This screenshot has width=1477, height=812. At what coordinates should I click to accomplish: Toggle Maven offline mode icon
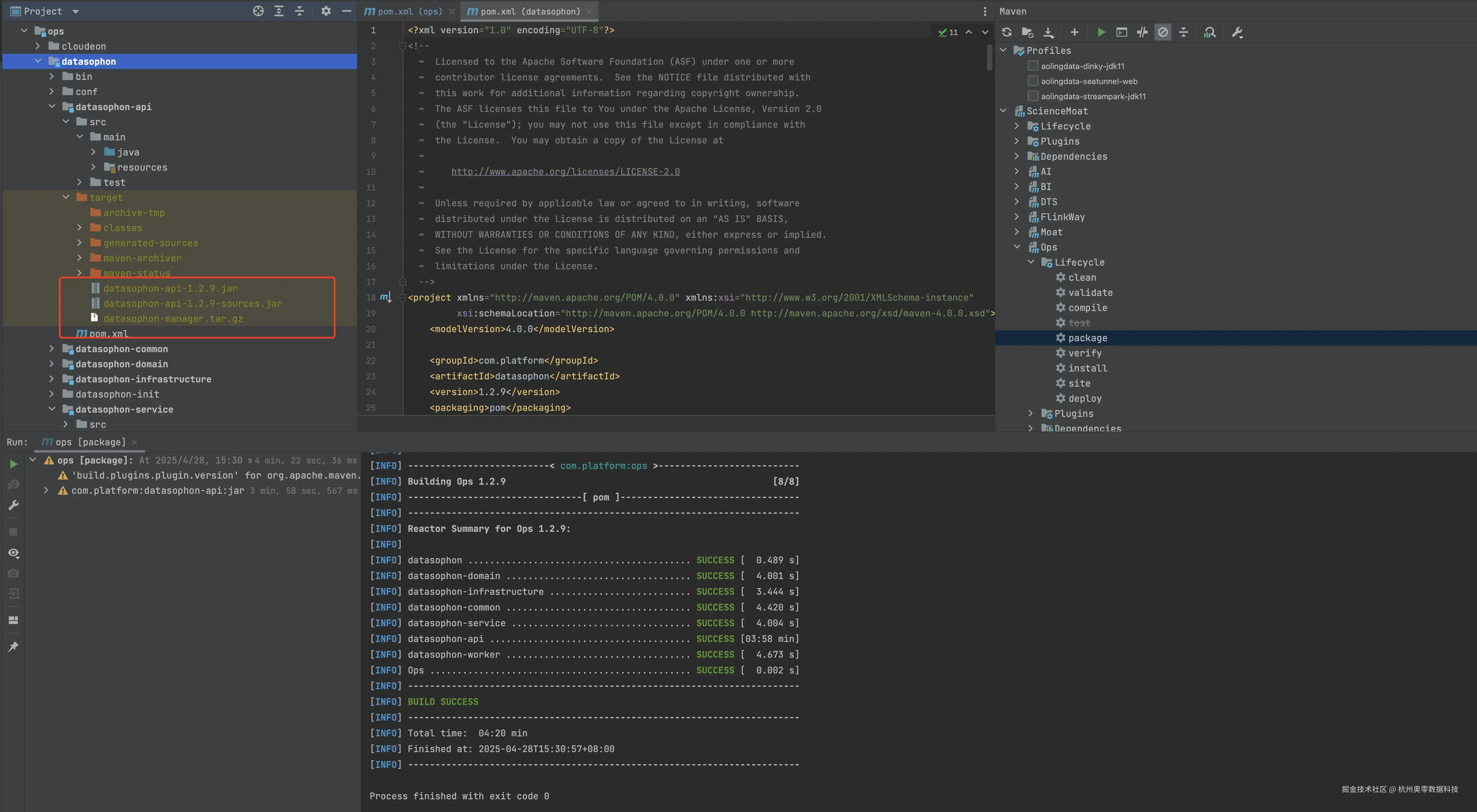coord(1141,33)
